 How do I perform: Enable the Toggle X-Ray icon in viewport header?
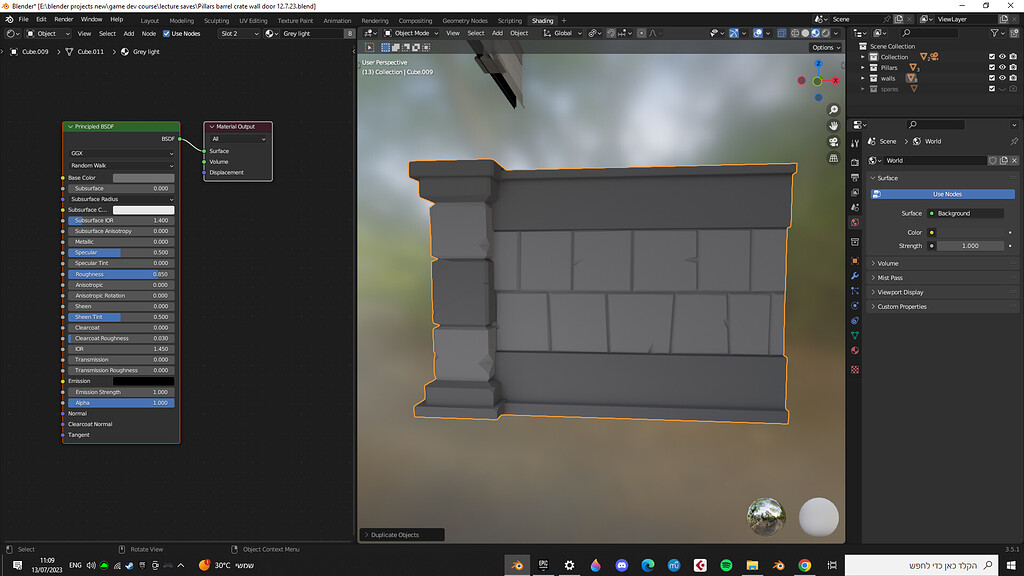coord(782,33)
